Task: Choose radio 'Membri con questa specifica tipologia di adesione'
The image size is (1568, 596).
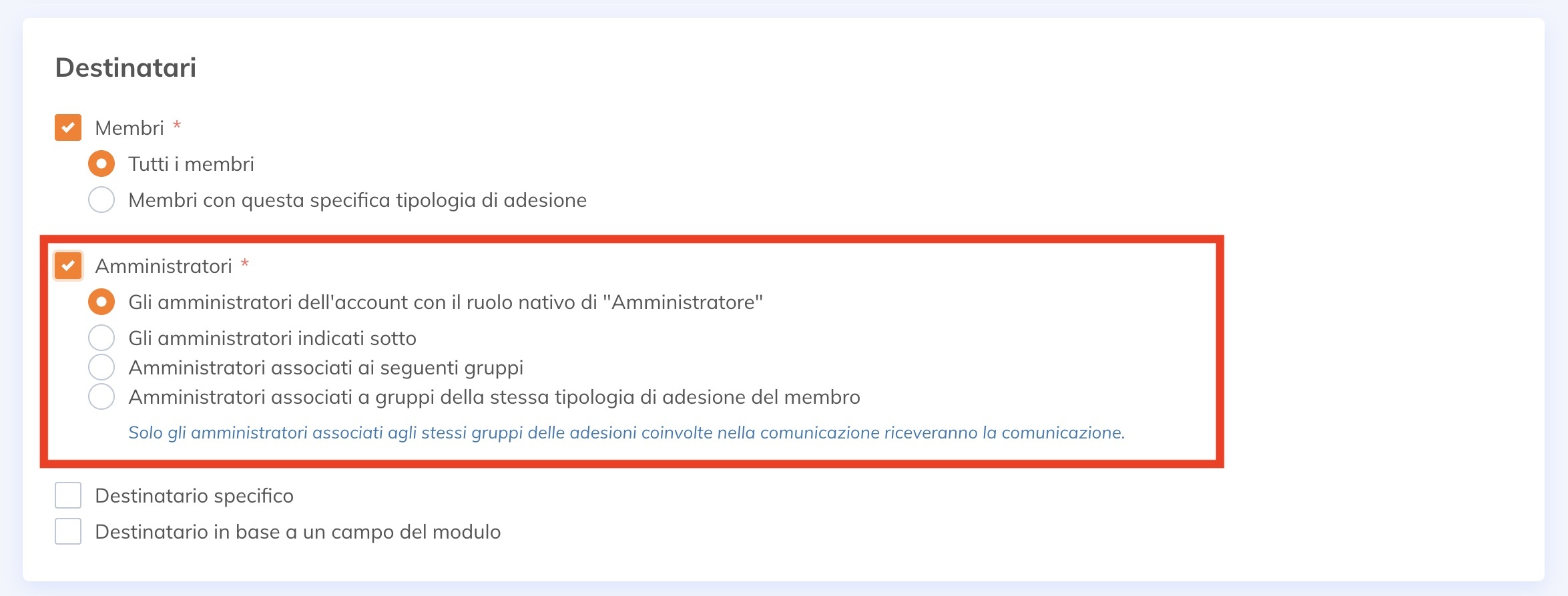Action: [101, 200]
